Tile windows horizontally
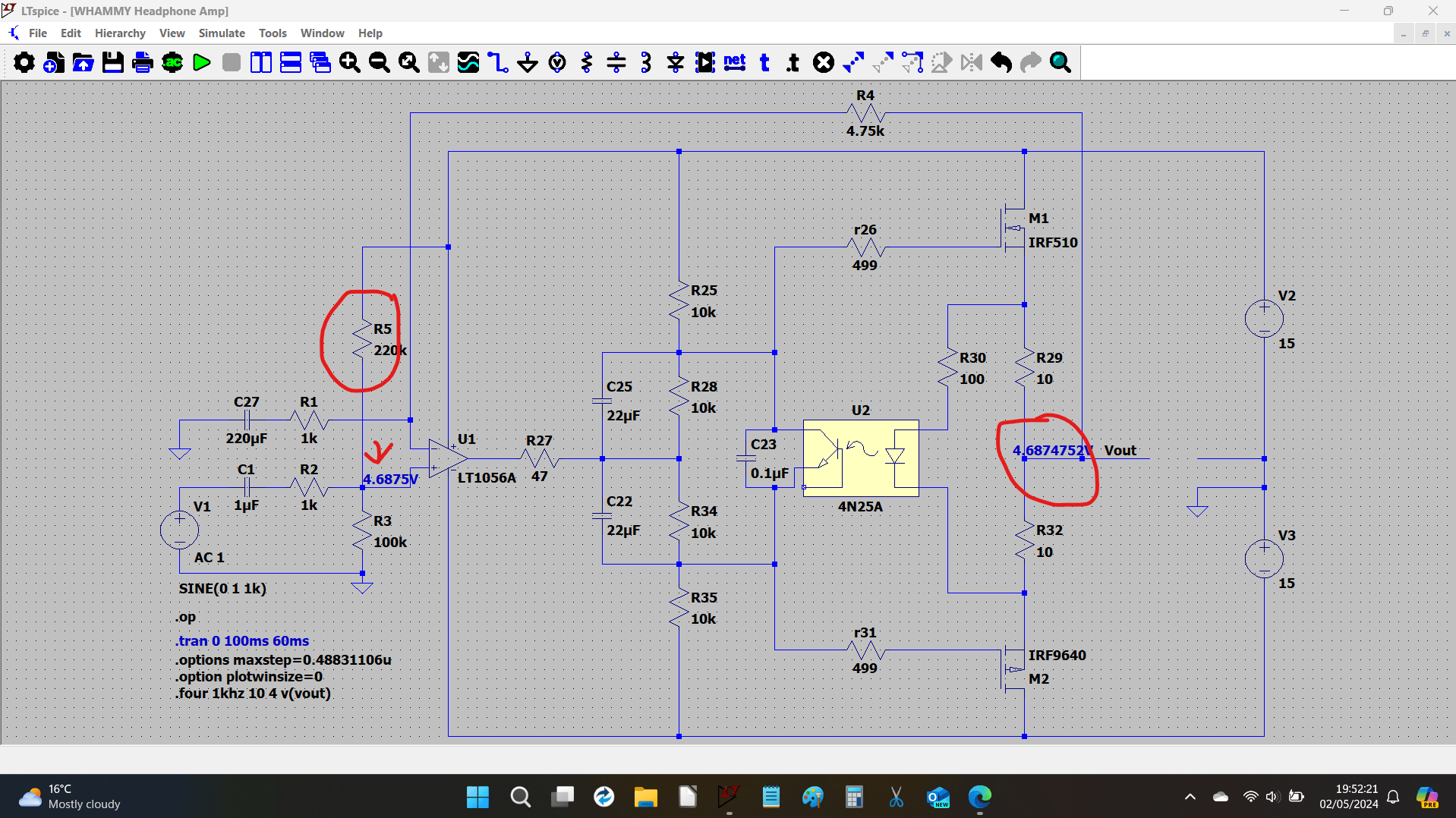1456x818 pixels. tap(291, 62)
